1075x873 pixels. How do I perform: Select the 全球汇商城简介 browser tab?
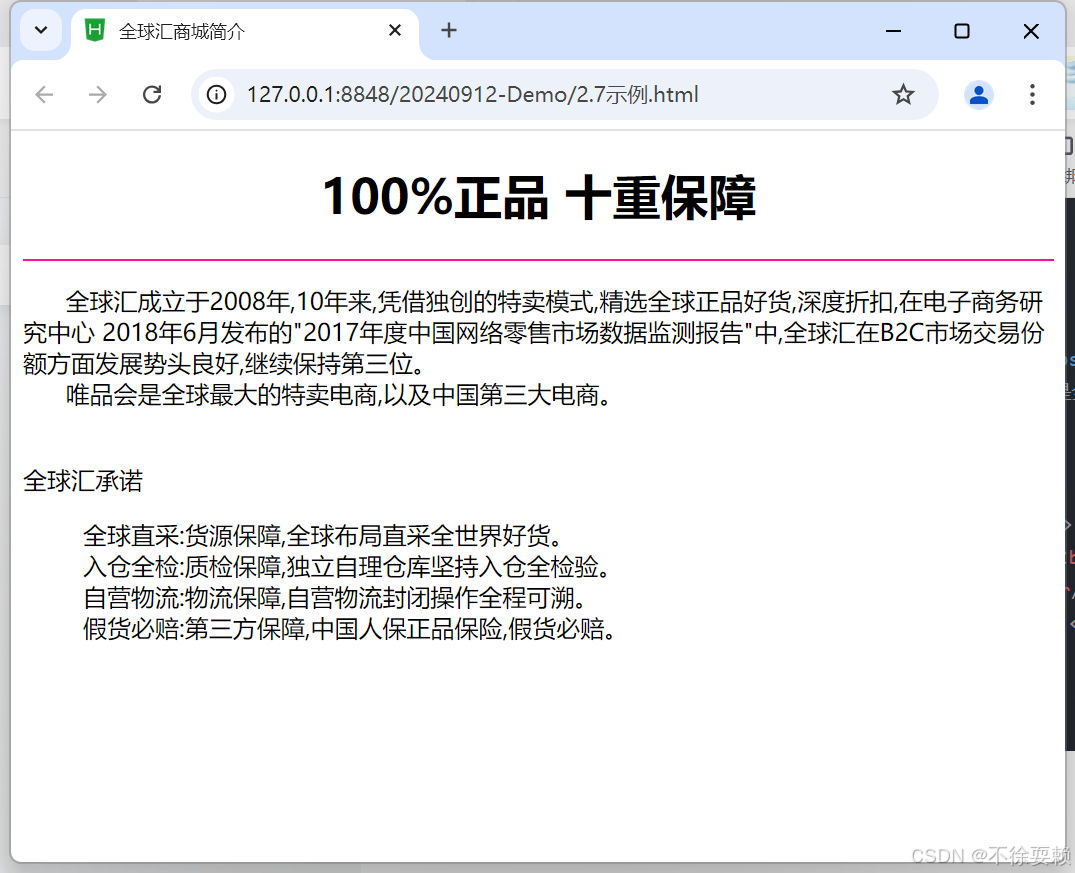(244, 32)
